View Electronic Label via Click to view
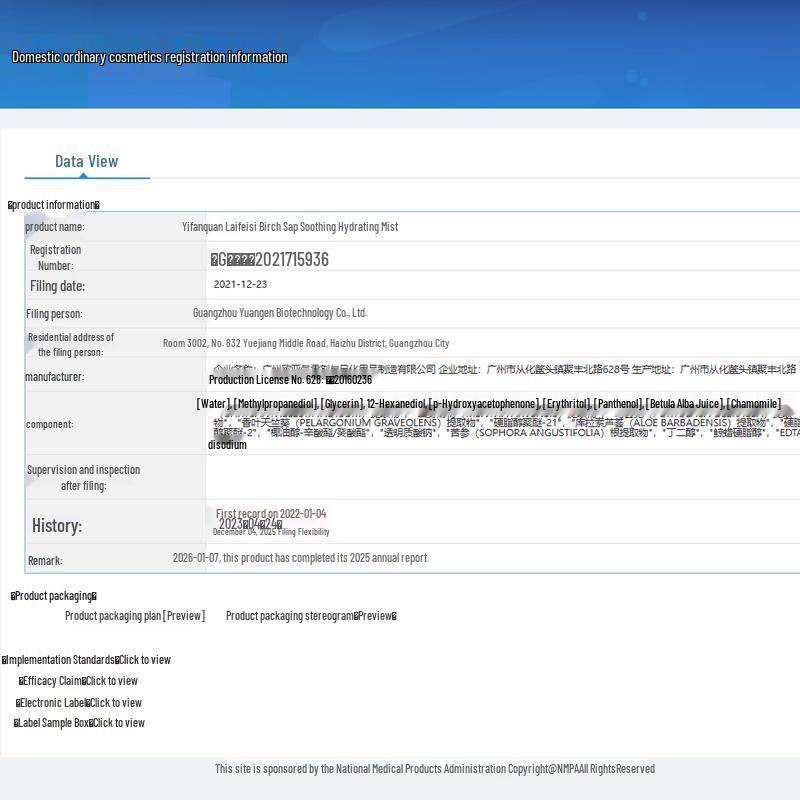 click(x=115, y=703)
